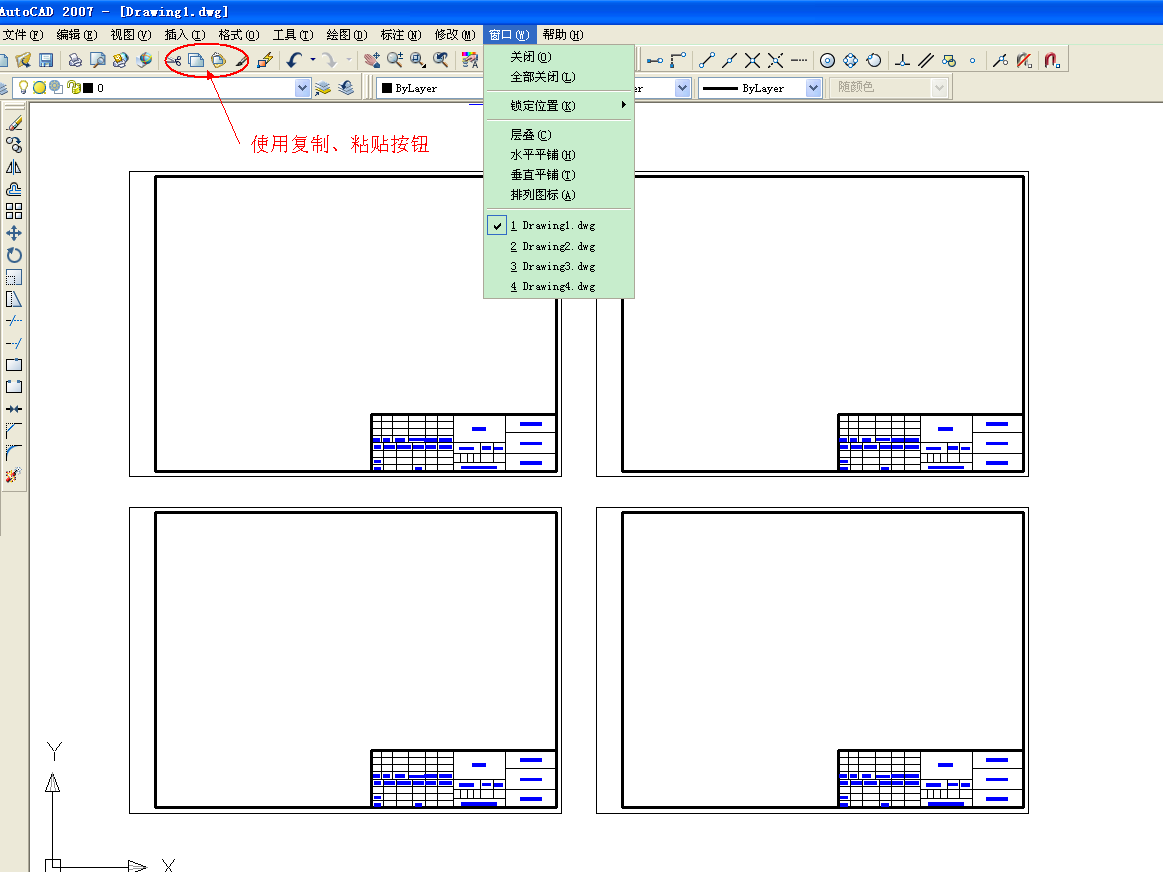Click the Snap to Center icon
1163x872 pixels.
point(827,60)
